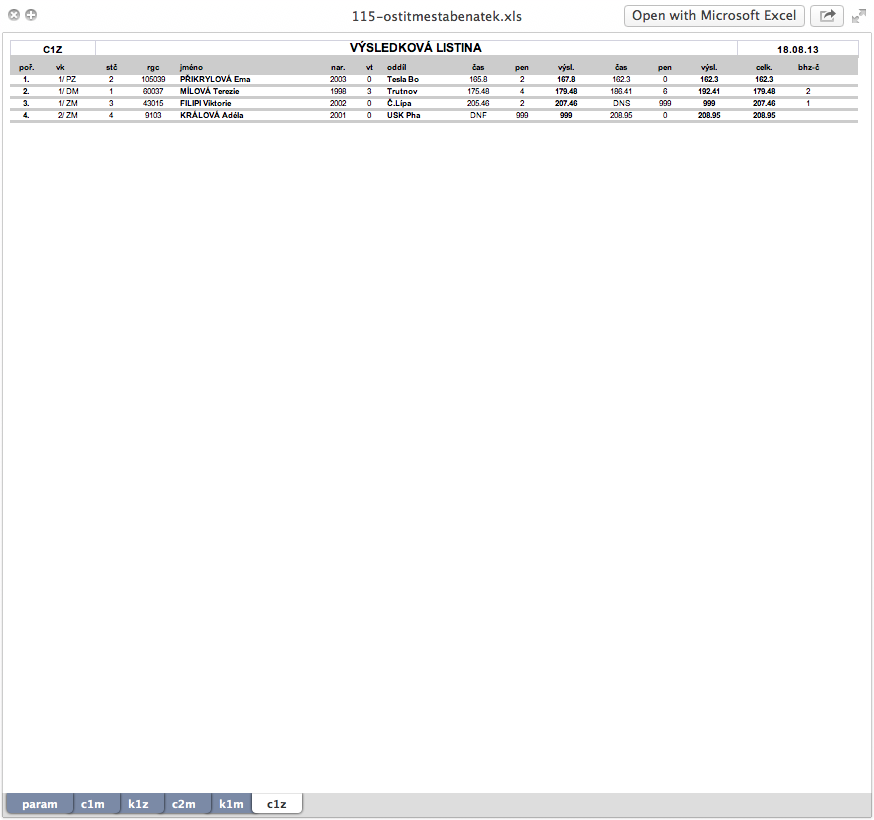The height and width of the screenshot is (820, 874).
Task: Click the date 18.08.13
Action: (x=798, y=50)
